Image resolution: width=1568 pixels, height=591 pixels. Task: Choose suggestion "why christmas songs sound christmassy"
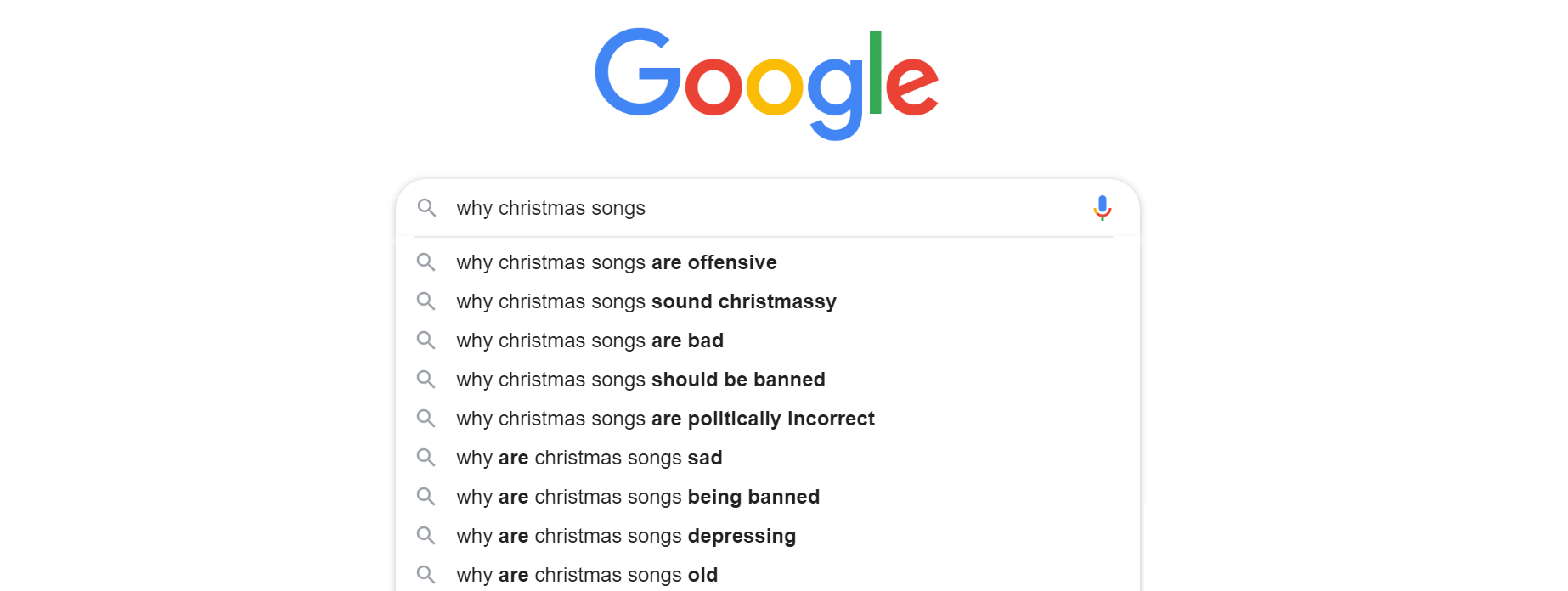click(x=646, y=301)
